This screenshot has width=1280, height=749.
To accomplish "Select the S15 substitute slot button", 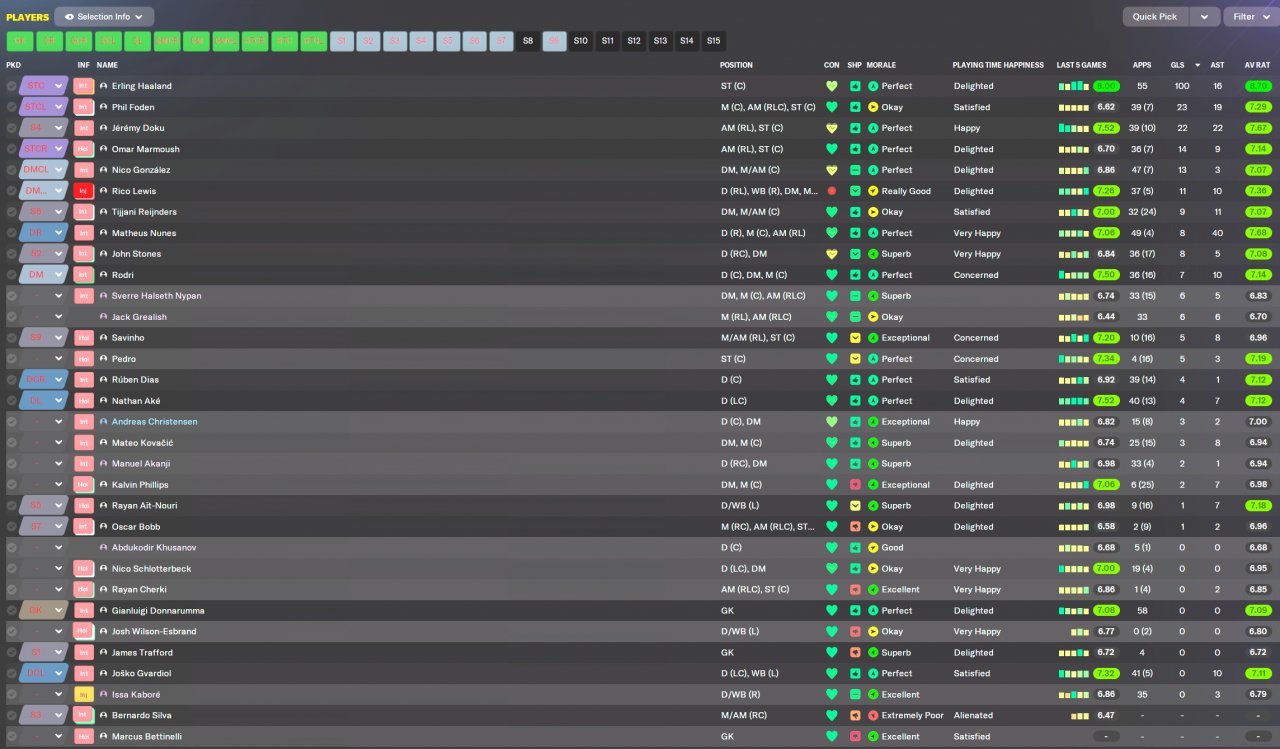I will click(713, 41).
